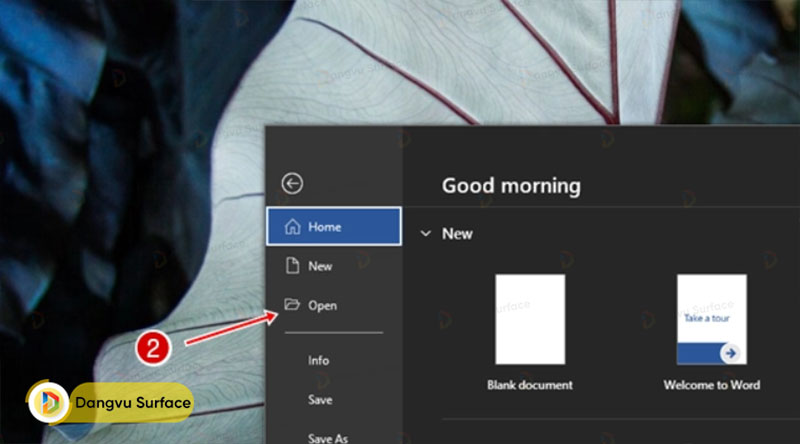The image size is (800, 444).
Task: Open the New page in sidebar
Action: coord(334,266)
